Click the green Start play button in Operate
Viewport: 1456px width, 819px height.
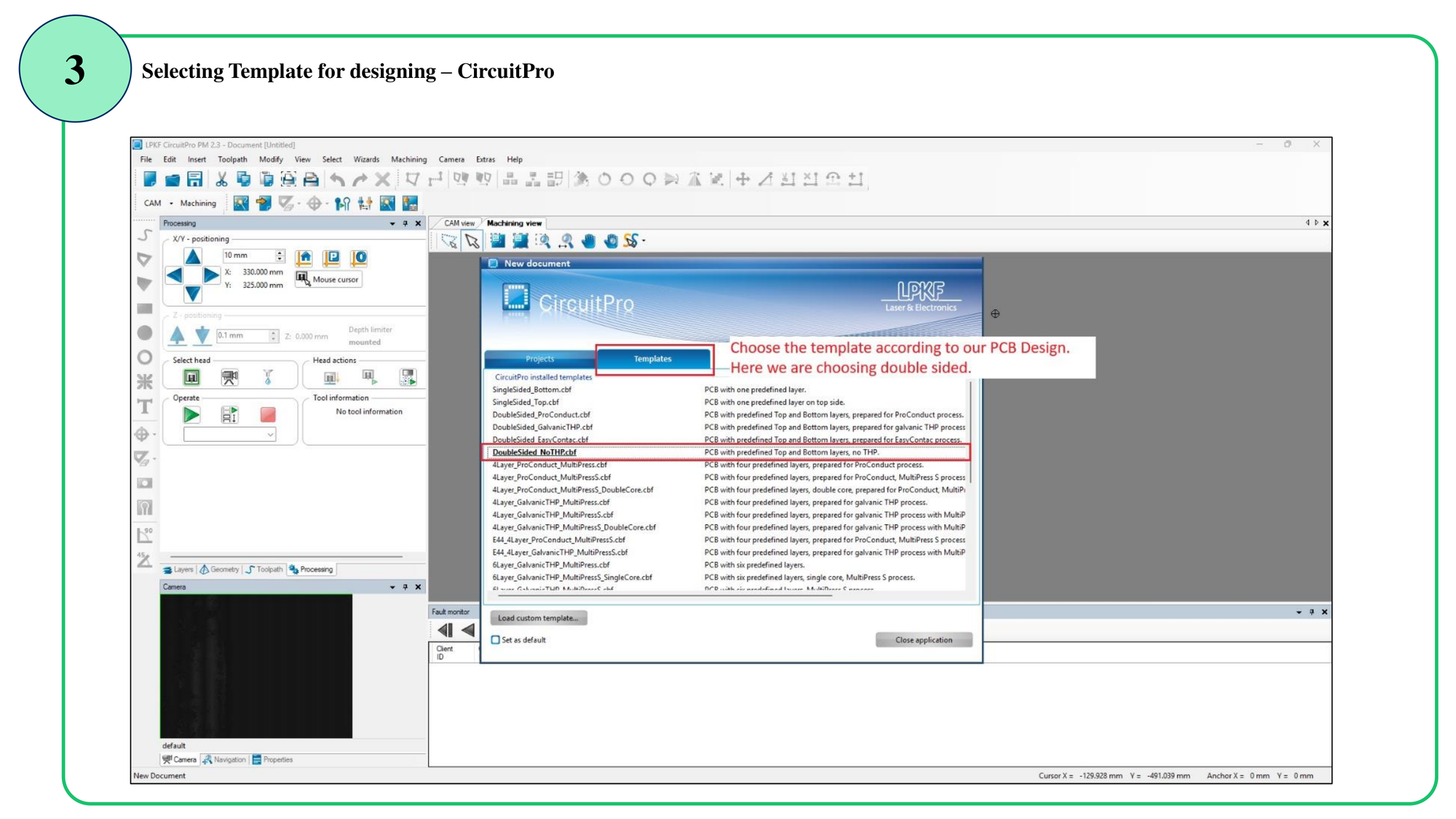(x=191, y=415)
